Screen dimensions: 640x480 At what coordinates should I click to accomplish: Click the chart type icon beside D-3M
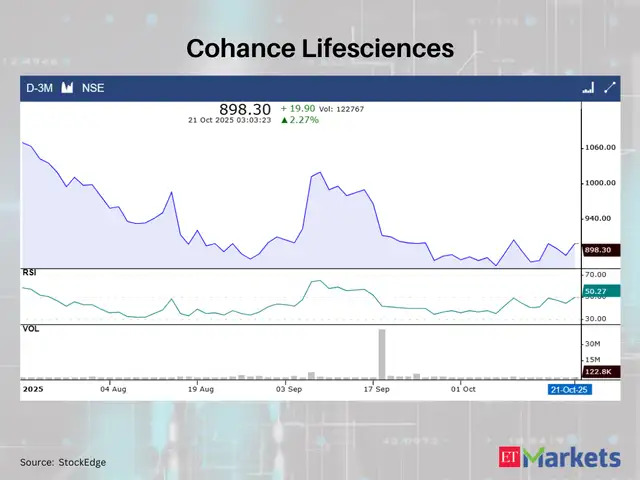click(x=68, y=88)
